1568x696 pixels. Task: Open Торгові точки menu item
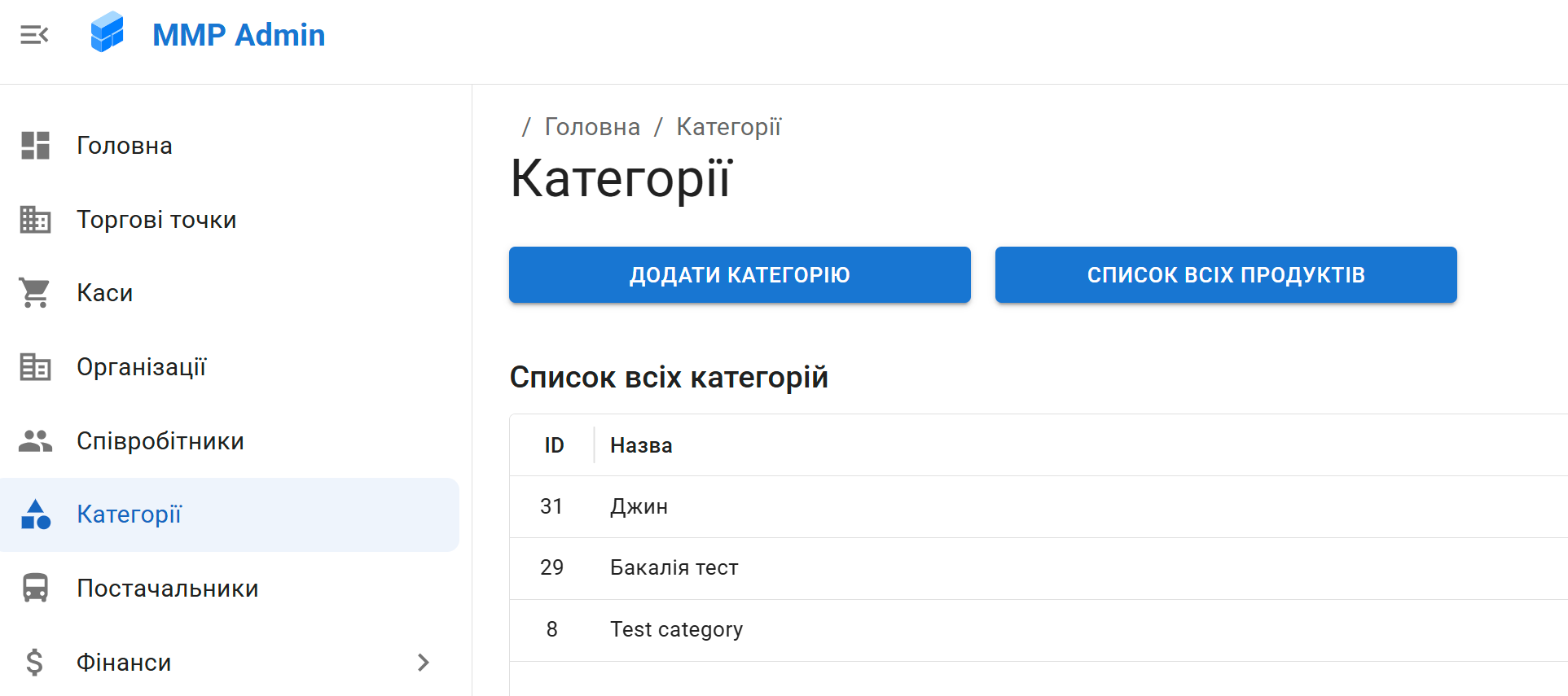(156, 220)
